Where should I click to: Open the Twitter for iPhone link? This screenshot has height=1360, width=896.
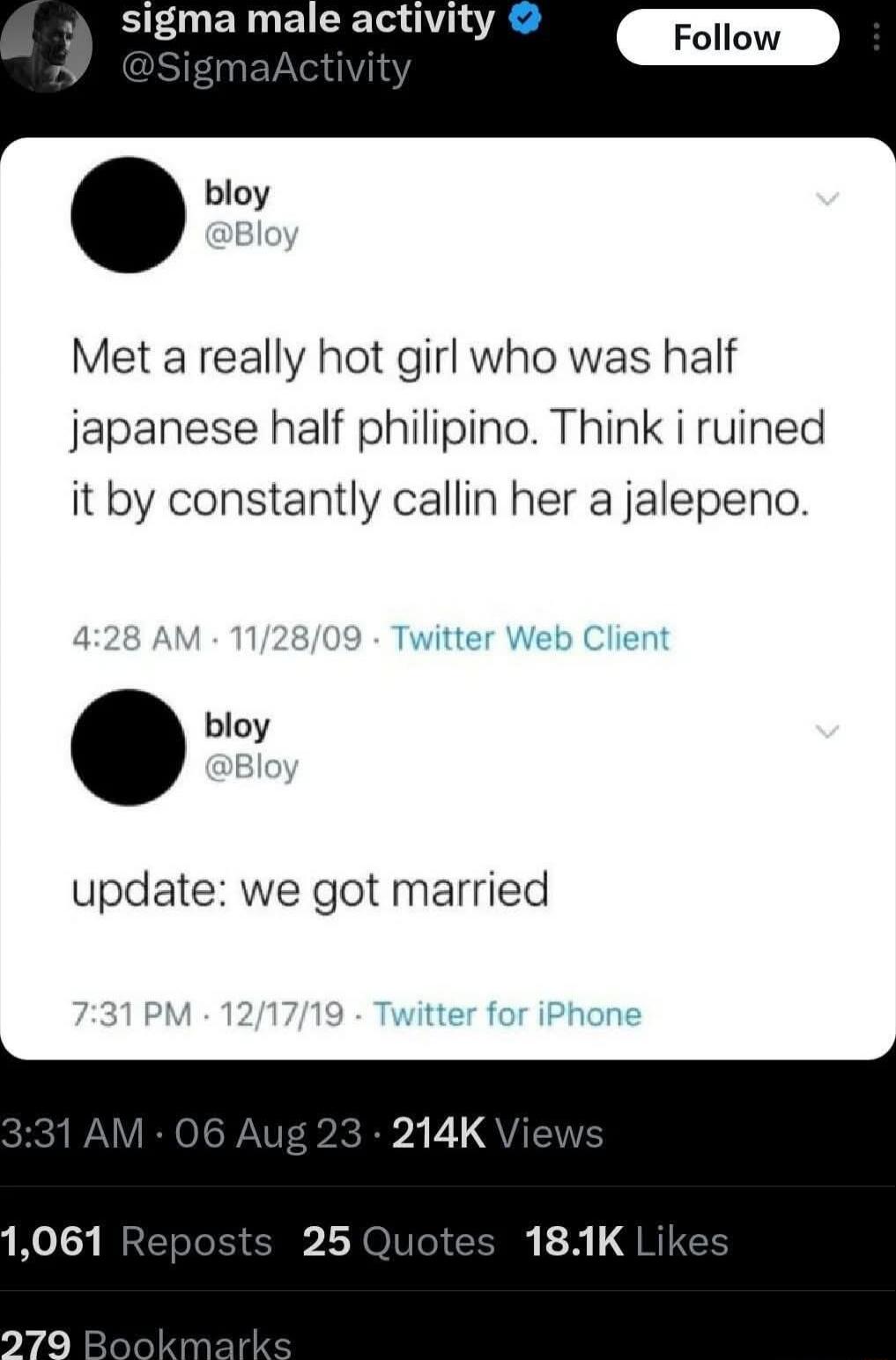(x=507, y=1014)
